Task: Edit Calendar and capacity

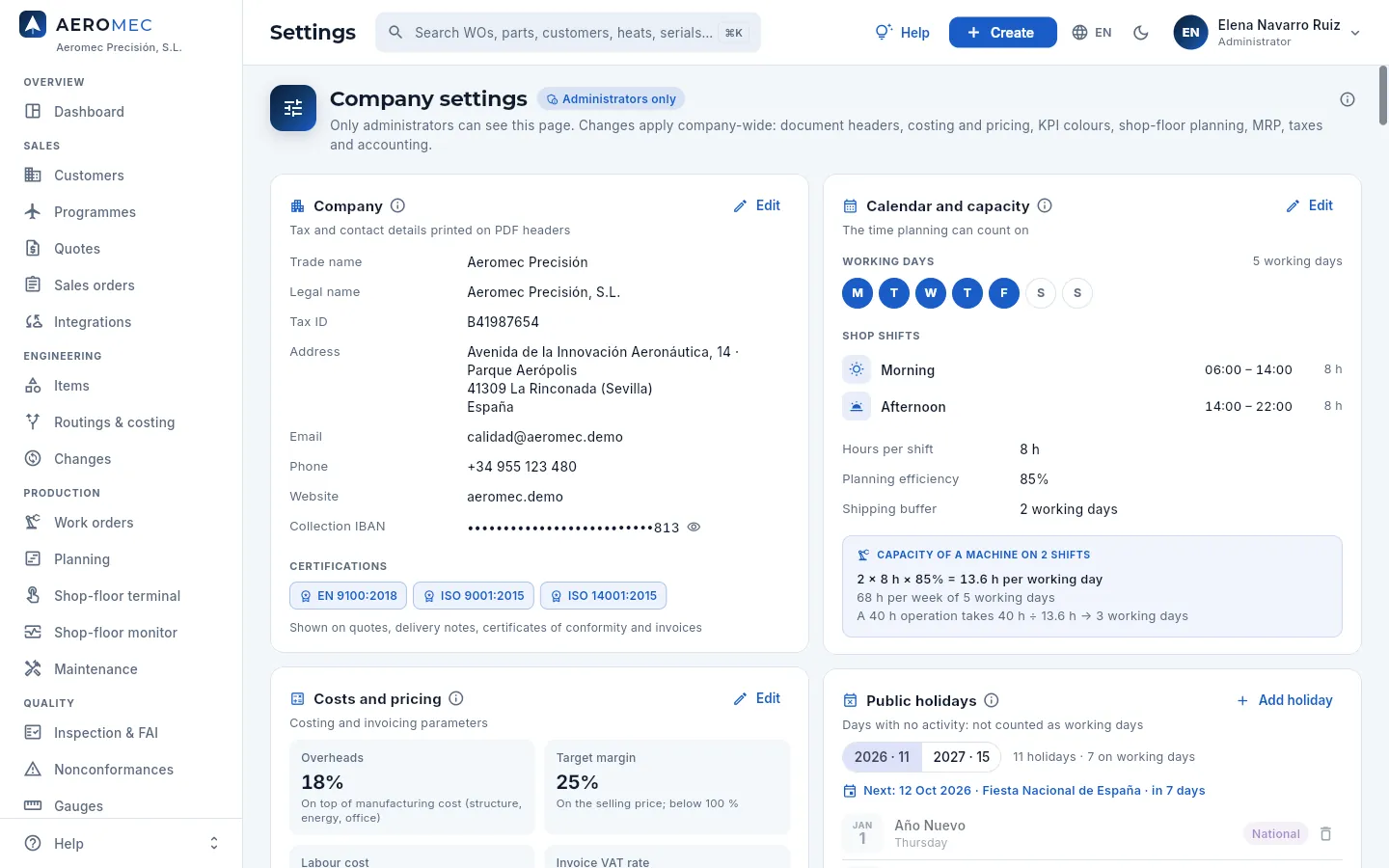Action: (1310, 205)
